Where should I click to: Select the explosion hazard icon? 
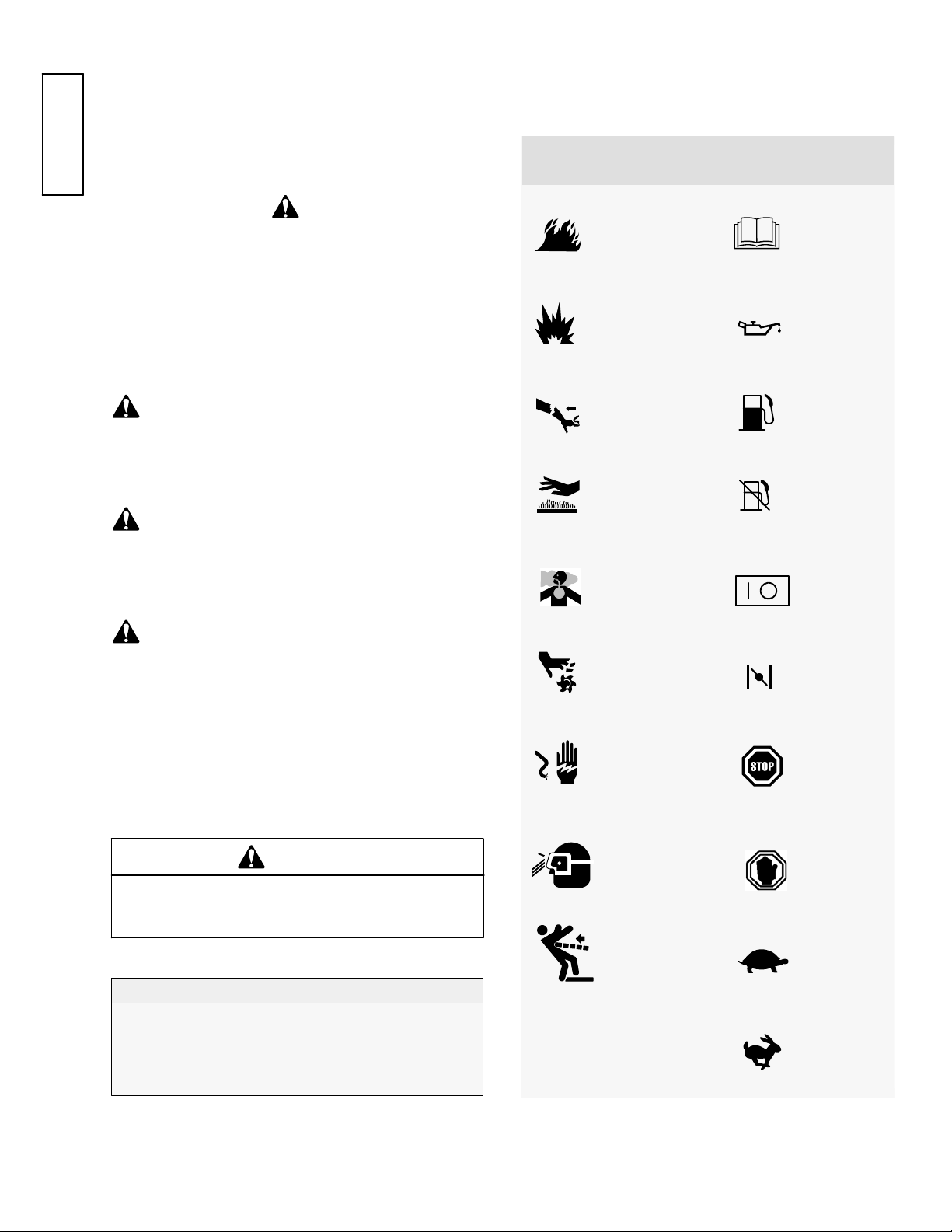coord(555,323)
